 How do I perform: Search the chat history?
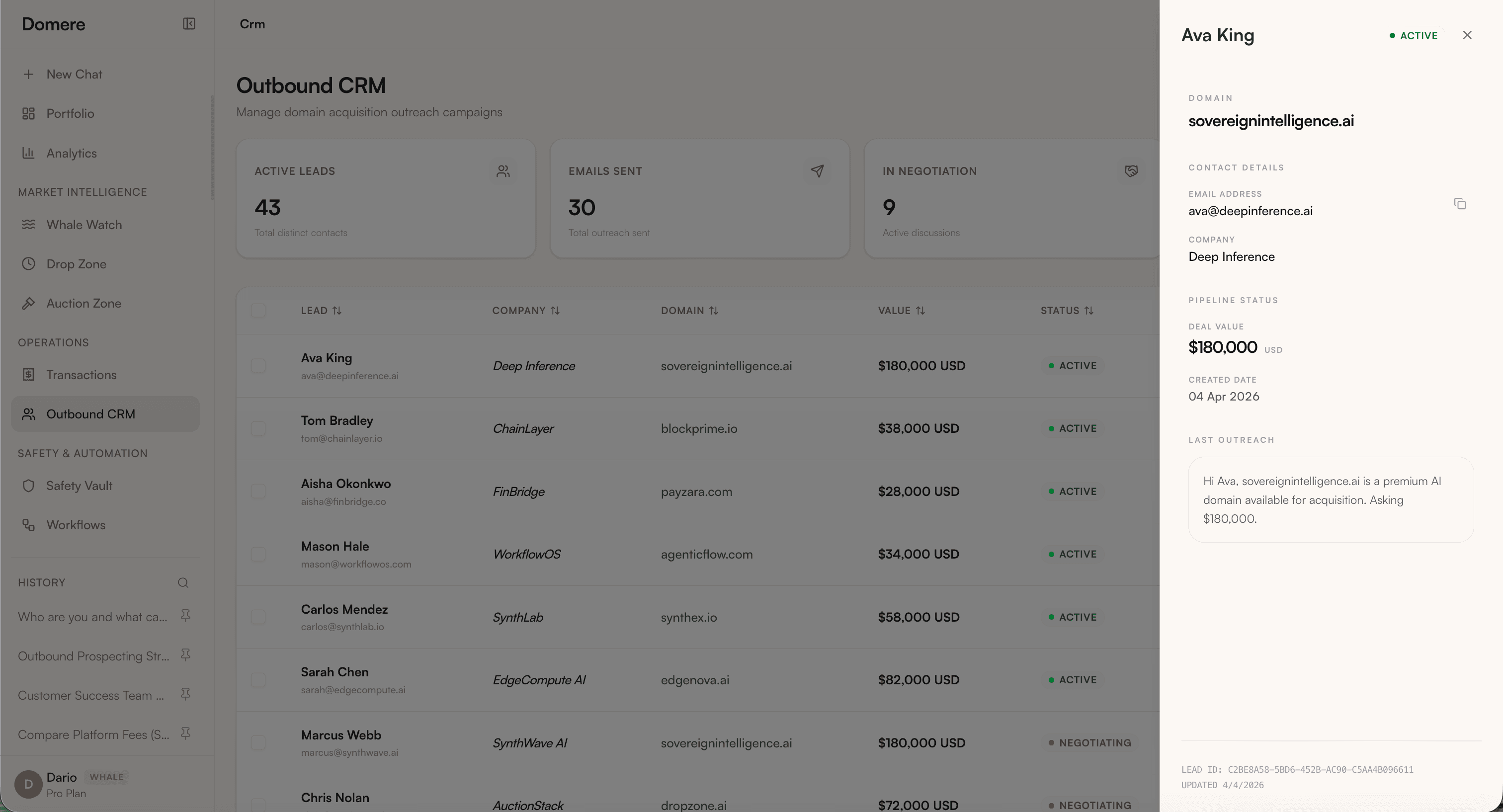tap(182, 582)
